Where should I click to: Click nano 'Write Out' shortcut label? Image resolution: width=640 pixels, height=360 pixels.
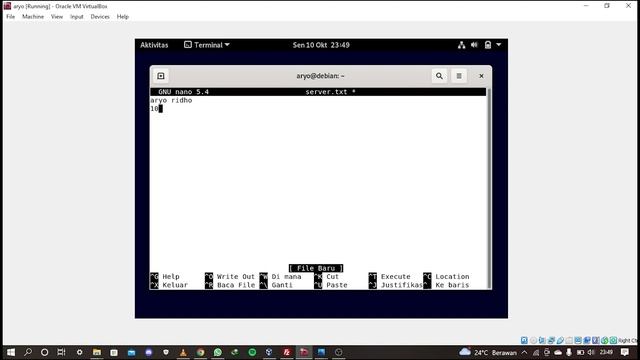[x=236, y=277]
